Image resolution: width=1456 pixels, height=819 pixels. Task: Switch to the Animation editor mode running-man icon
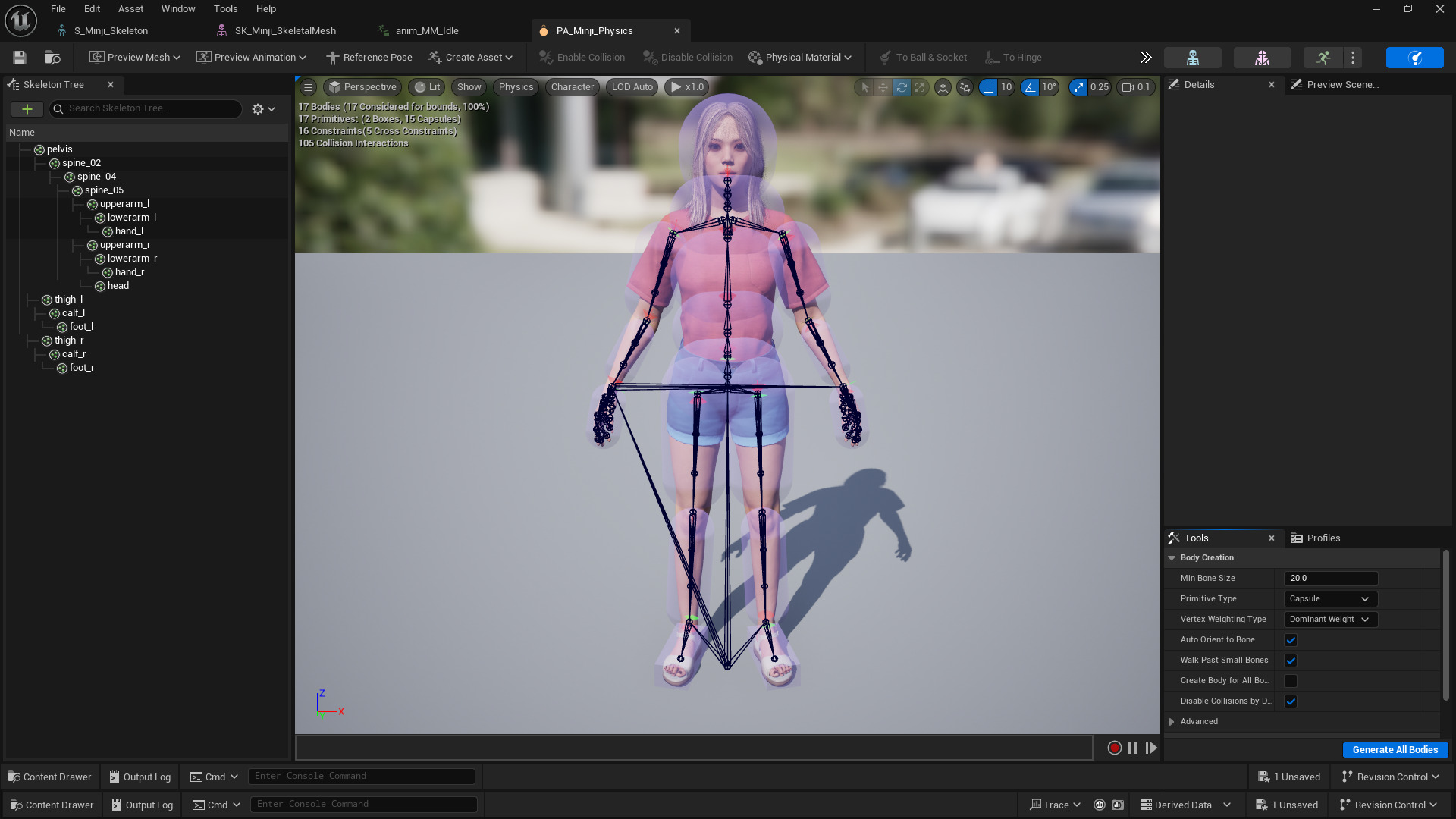click(1323, 58)
